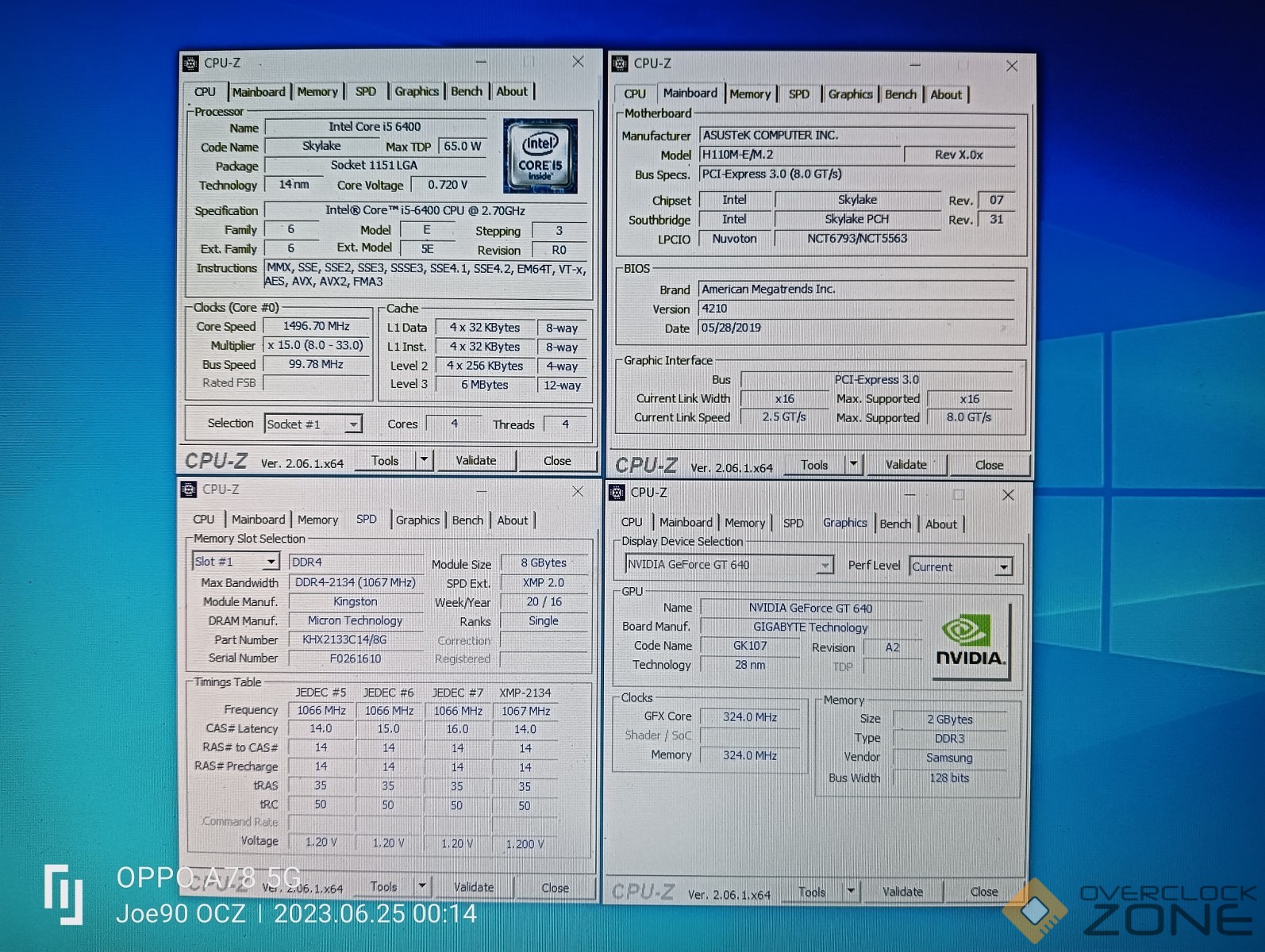The image size is (1265, 952).
Task: Click Validate button in the bottom-right Graphics window
Action: [x=902, y=892]
